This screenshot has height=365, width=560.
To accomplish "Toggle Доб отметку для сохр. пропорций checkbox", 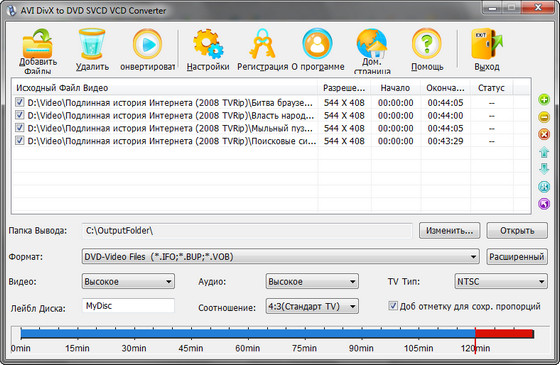I will click(393, 306).
